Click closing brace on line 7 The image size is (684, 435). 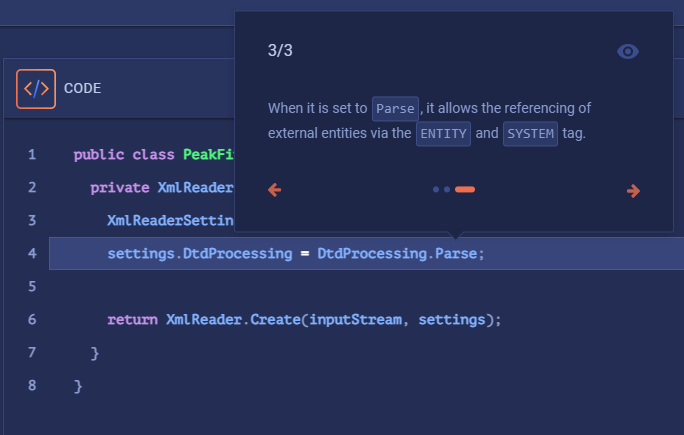click(x=95, y=353)
